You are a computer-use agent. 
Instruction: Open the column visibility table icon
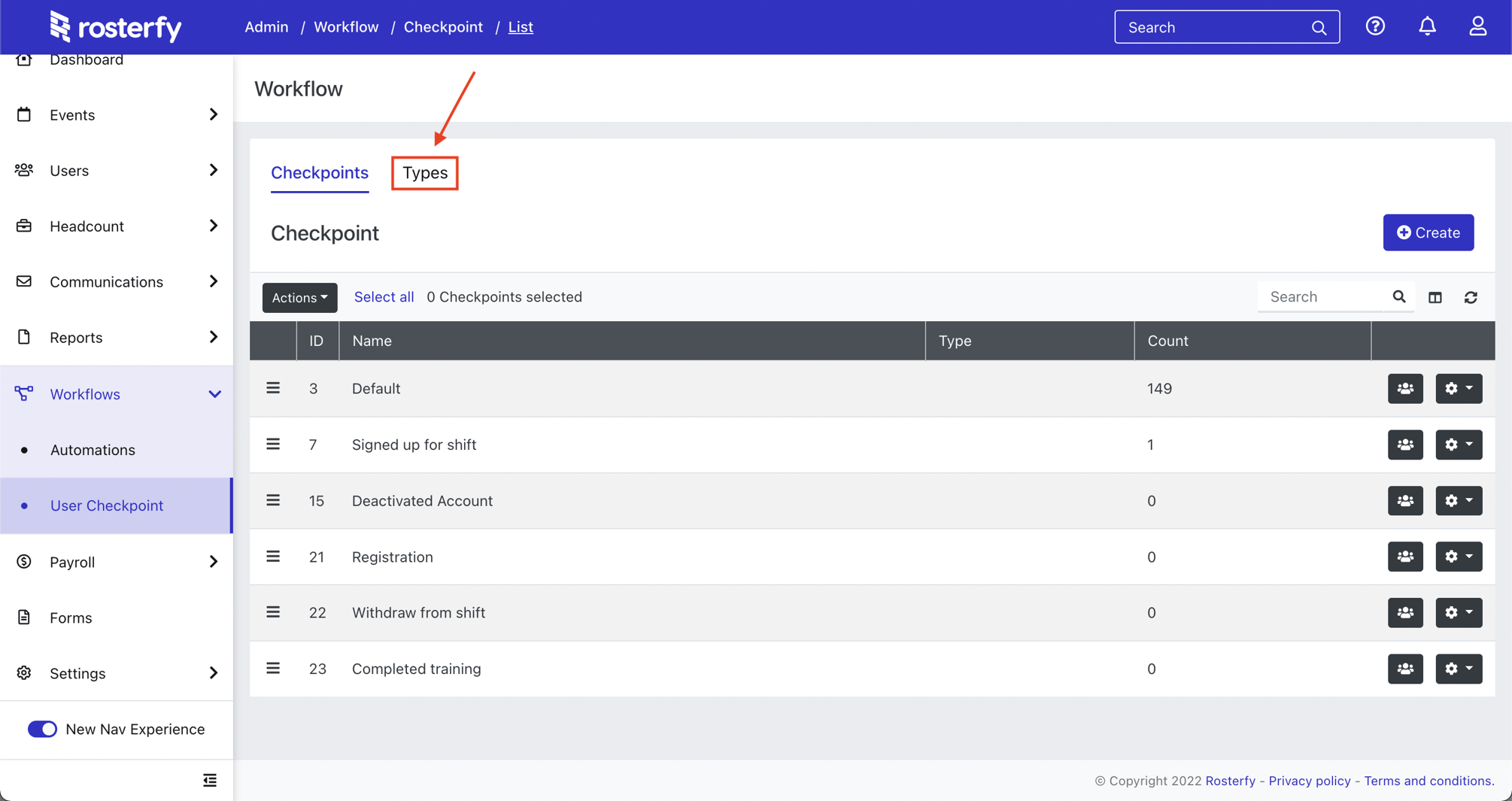pos(1435,297)
